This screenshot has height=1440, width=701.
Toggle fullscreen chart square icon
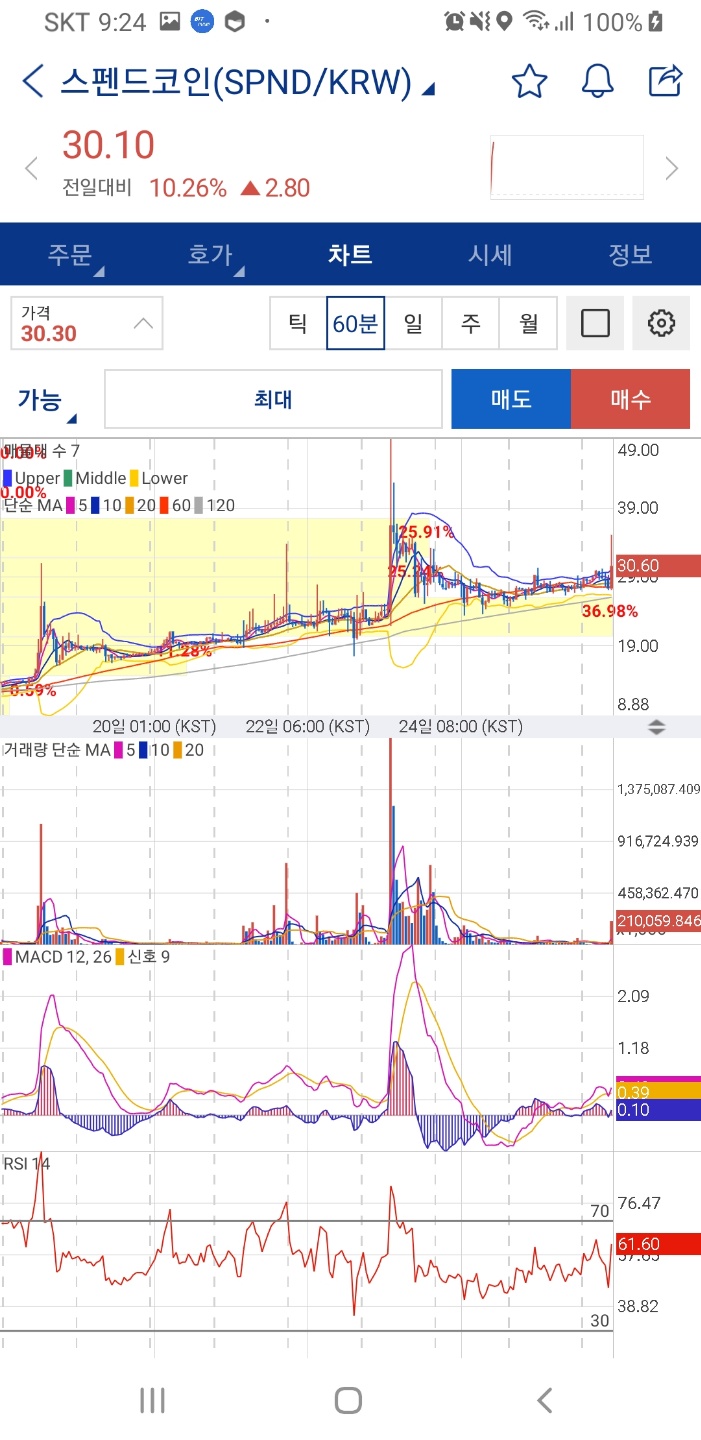tap(595, 323)
